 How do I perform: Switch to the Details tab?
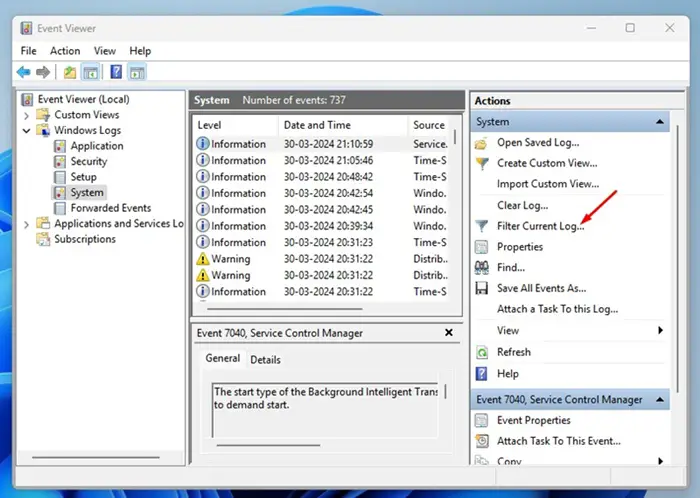(x=266, y=360)
